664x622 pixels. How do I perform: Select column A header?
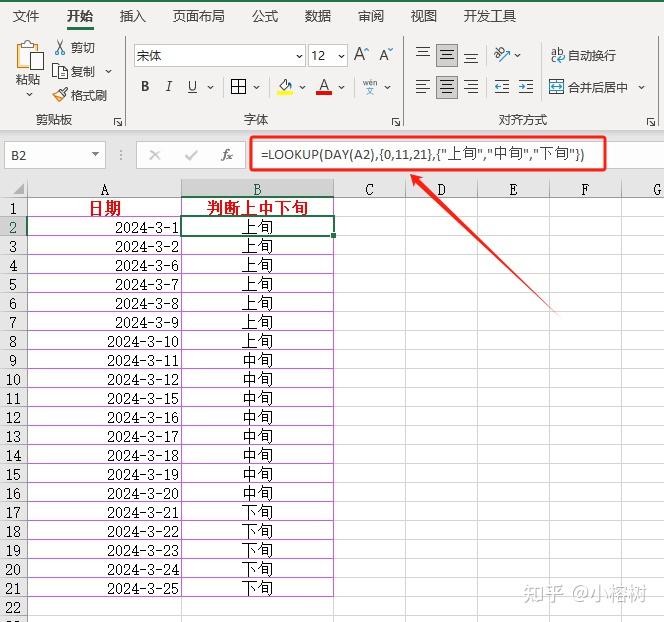(x=105, y=189)
